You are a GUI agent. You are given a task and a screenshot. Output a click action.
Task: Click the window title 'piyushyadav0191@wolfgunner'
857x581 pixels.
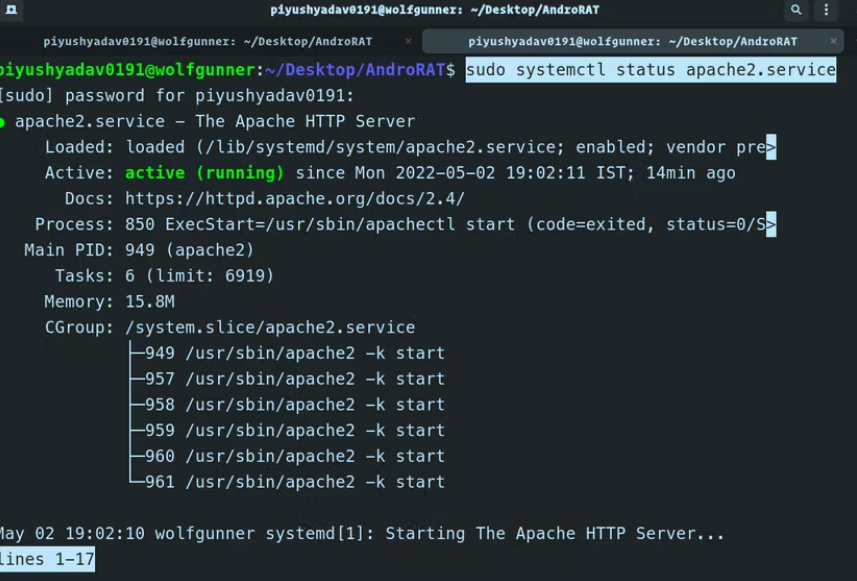click(x=435, y=10)
